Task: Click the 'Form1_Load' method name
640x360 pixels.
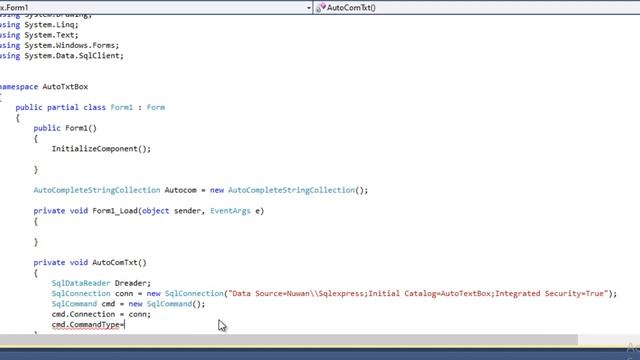Action: click(115, 211)
